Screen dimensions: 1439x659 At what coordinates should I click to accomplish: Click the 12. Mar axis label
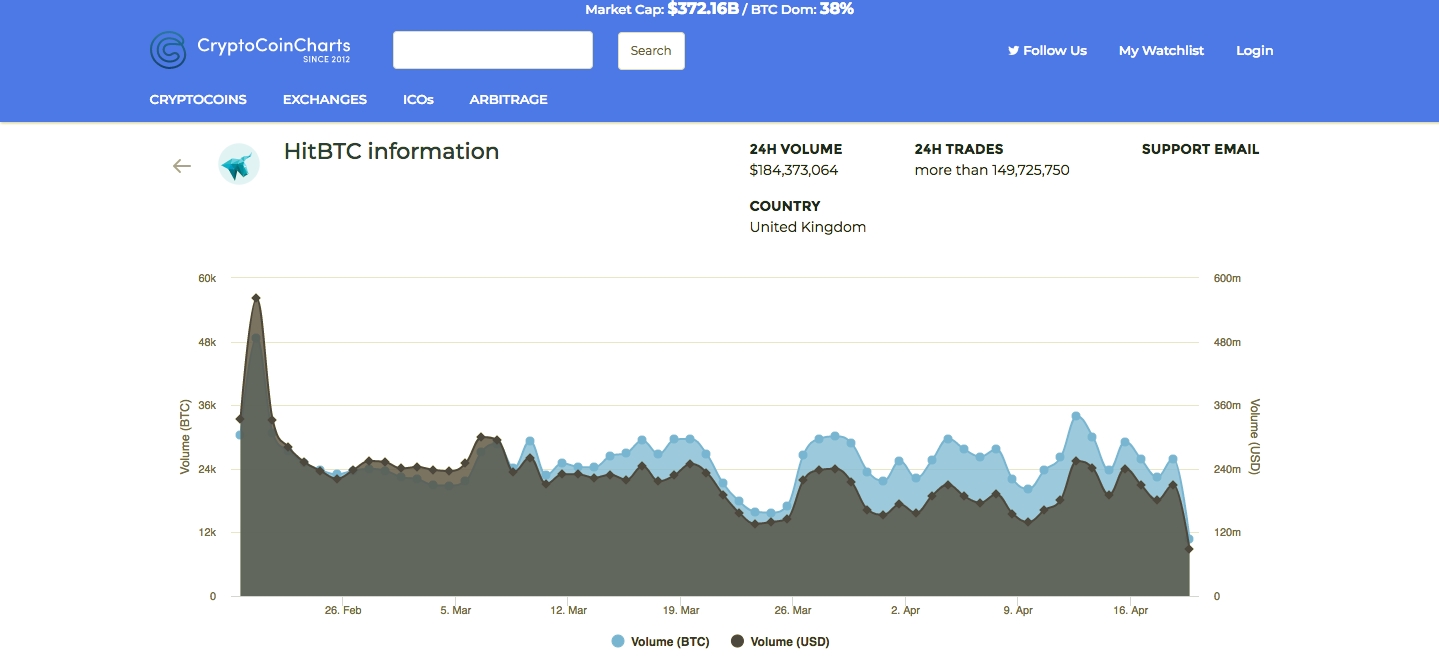569,610
